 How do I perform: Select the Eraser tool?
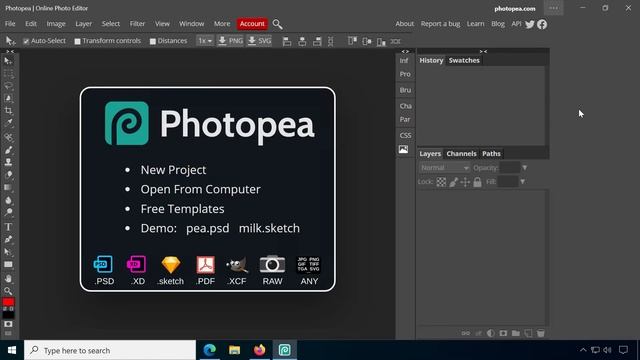[x=8, y=175]
